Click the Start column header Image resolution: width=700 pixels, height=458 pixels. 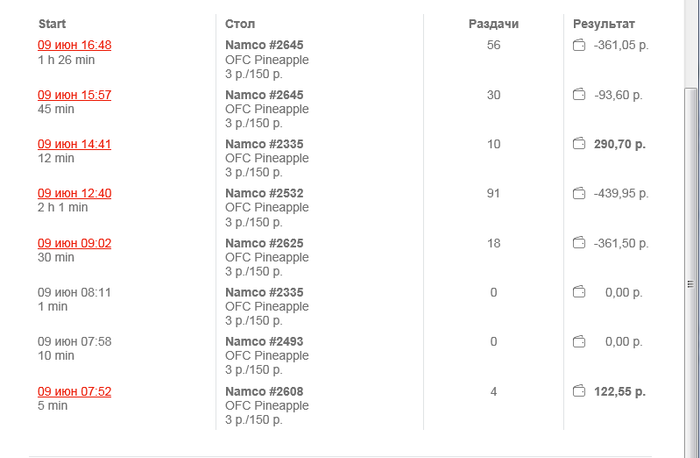pyautogui.click(x=52, y=23)
